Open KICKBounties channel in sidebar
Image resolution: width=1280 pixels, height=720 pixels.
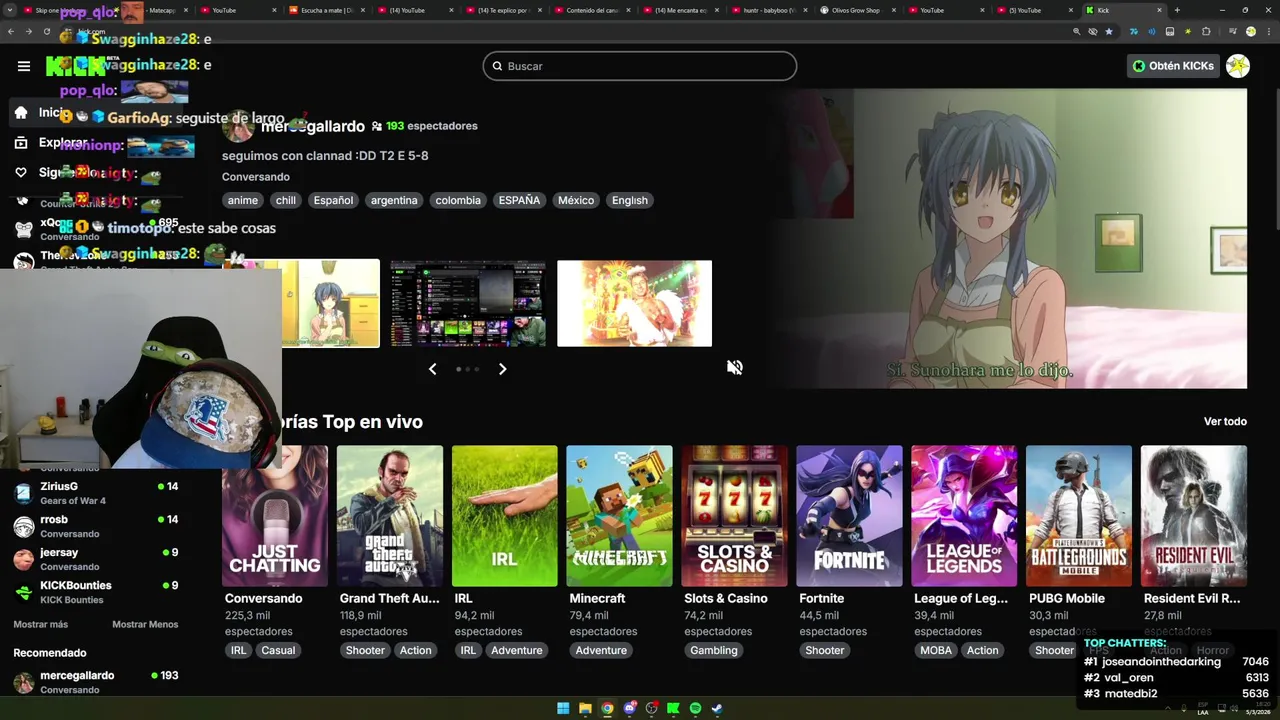point(96,592)
